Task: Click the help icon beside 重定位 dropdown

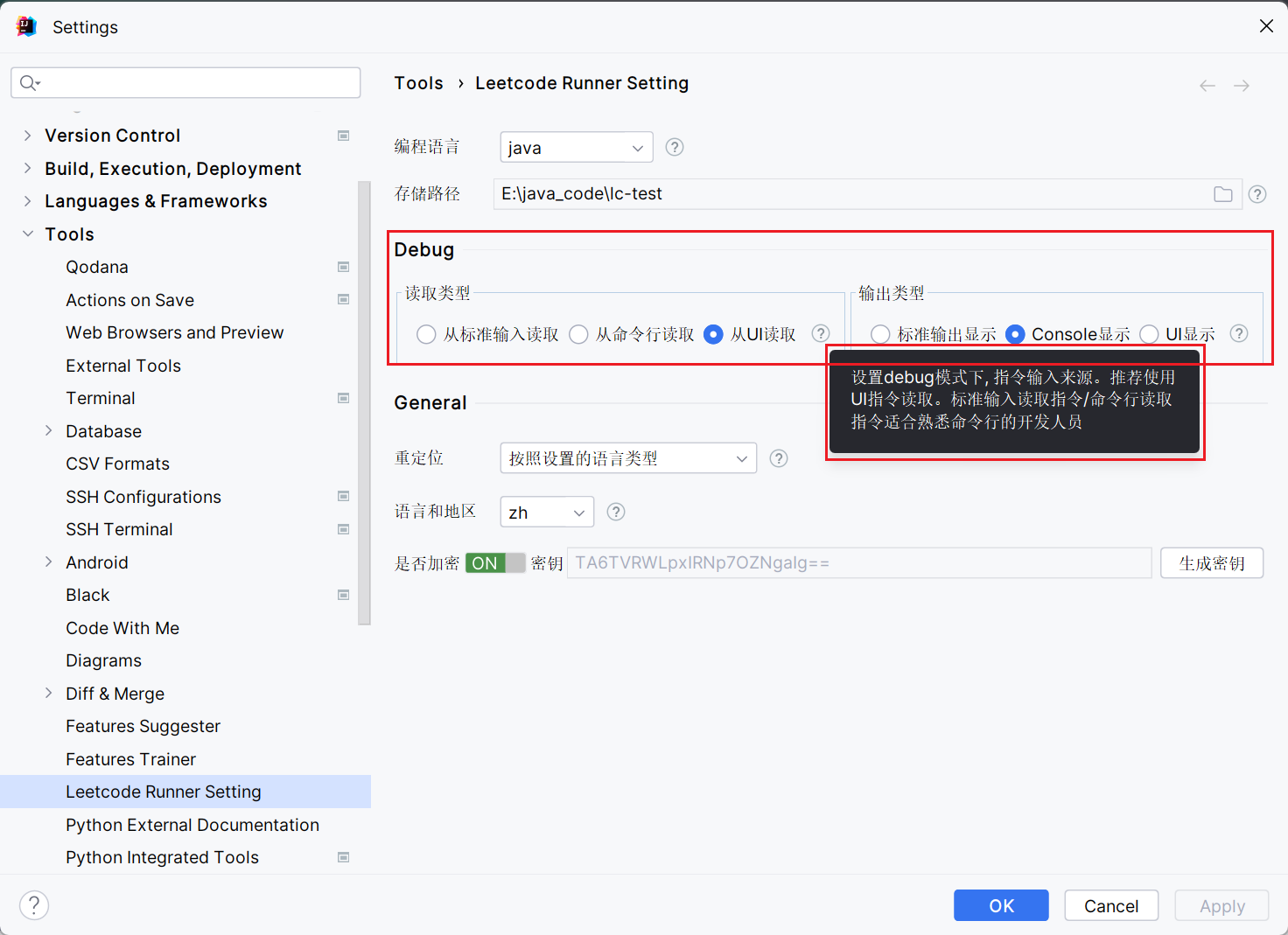Action: click(779, 458)
